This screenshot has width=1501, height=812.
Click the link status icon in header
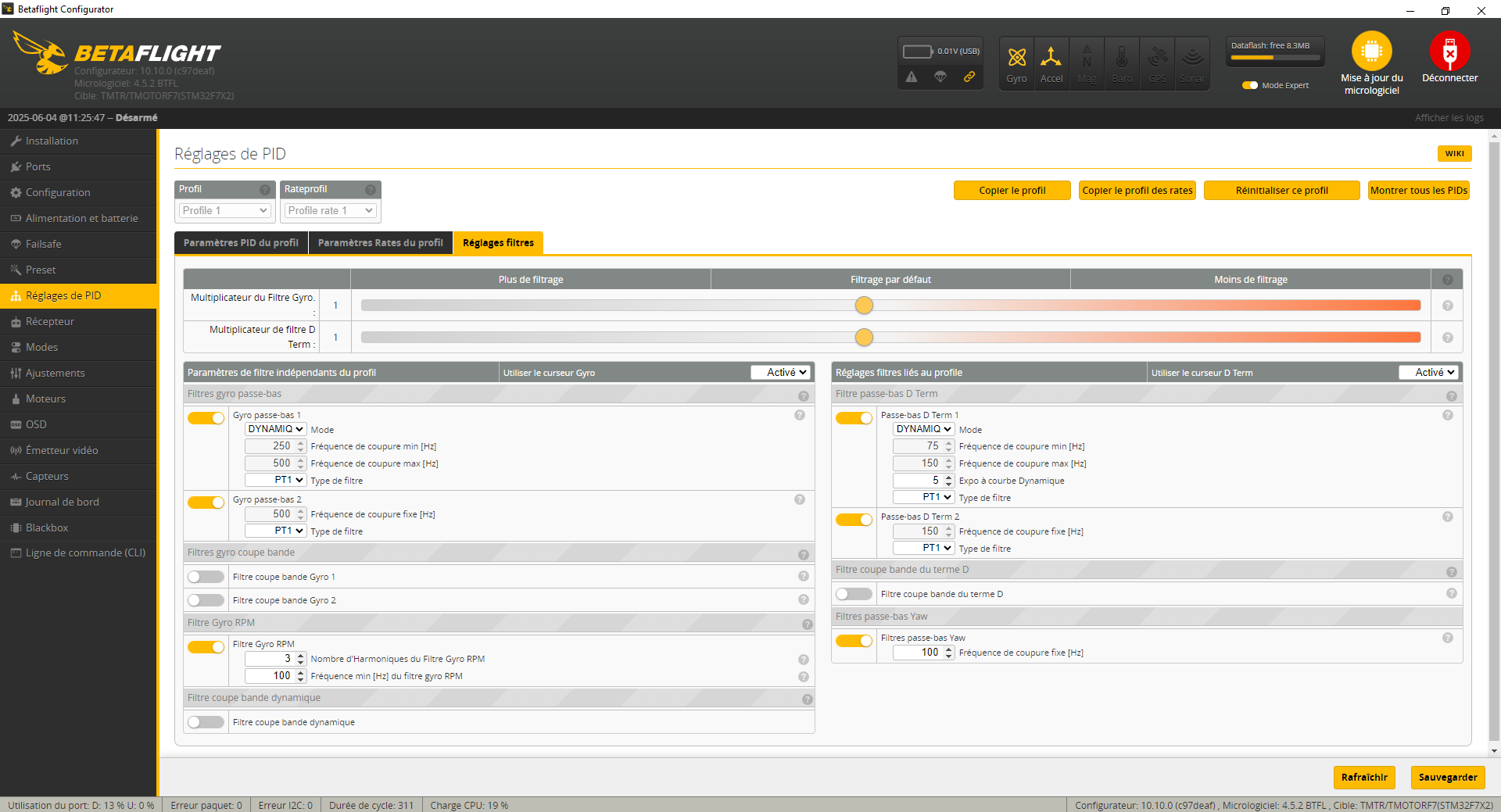[969, 77]
